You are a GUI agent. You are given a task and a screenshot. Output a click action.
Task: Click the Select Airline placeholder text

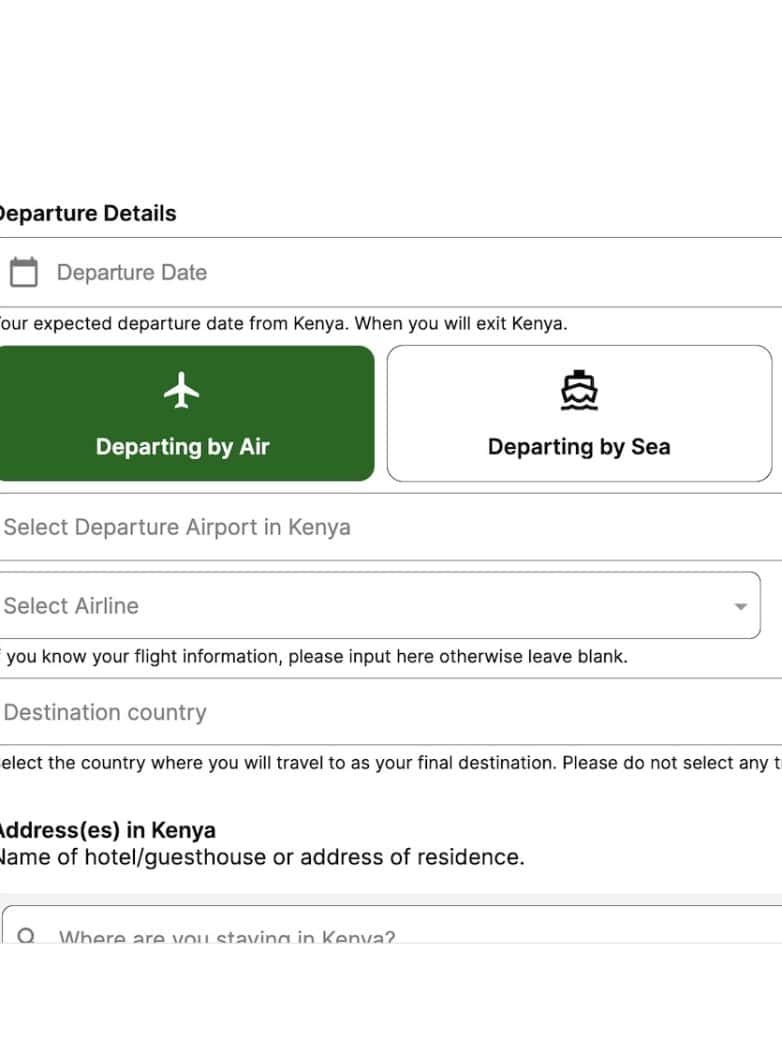pyautogui.click(x=72, y=606)
